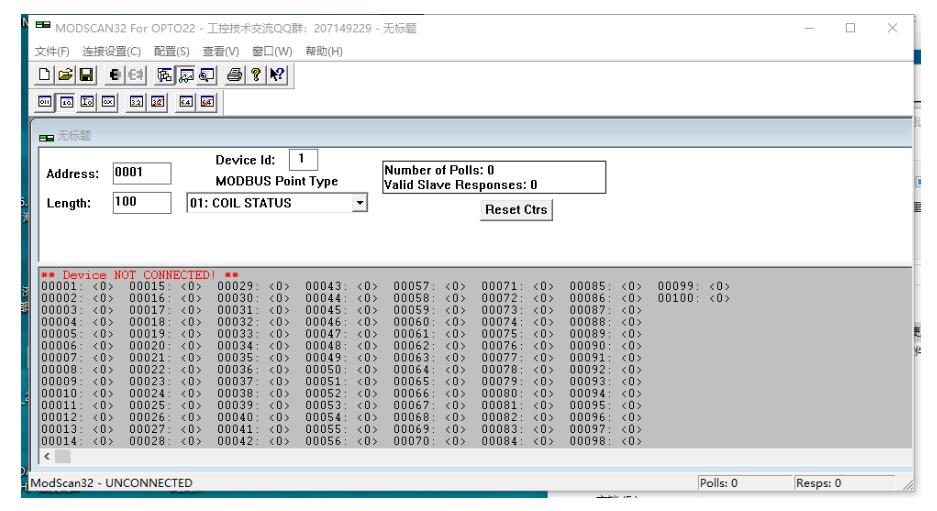Click the Valid Slave Responses text

pyautogui.click(x=461, y=185)
